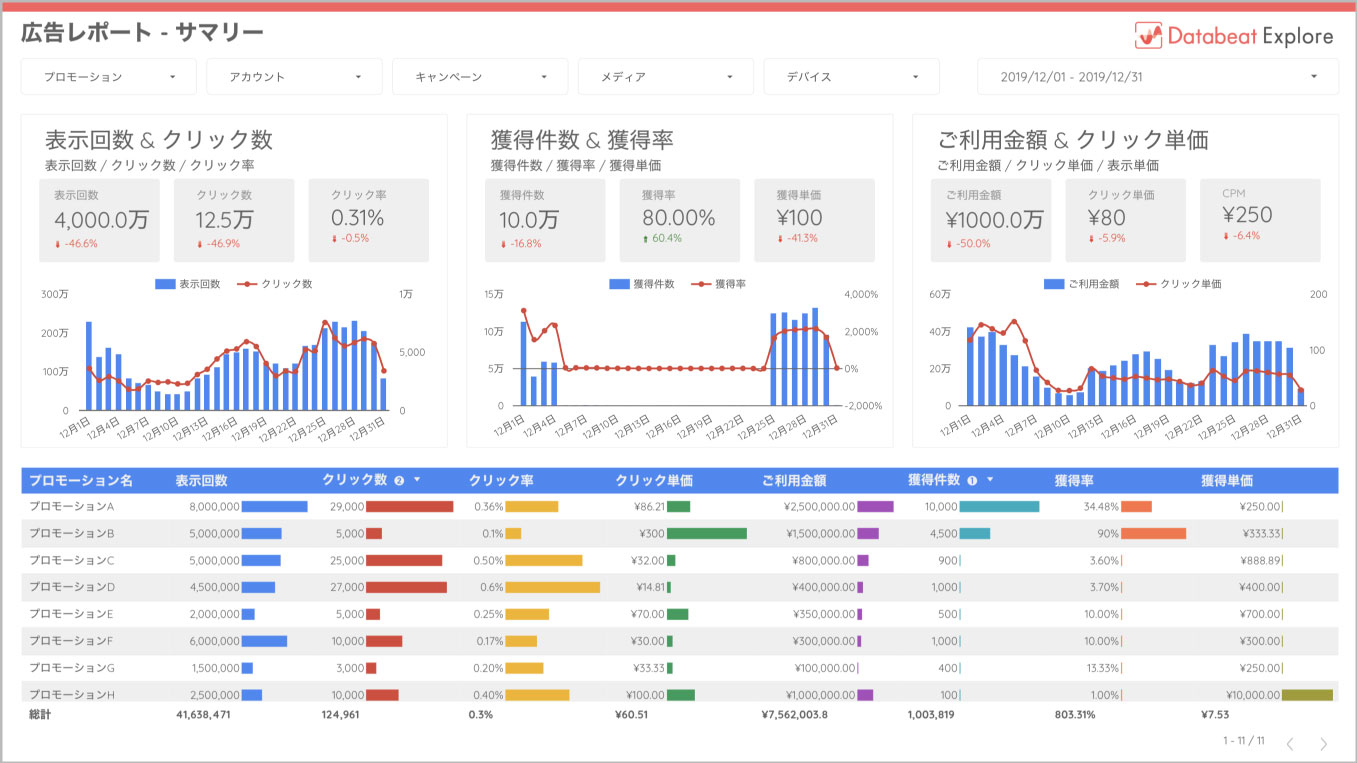This screenshot has width=1357, height=763.
Task: Click the ご利用金額 scorecard showing ¥1000.0万
Action: pyautogui.click(x=991, y=220)
